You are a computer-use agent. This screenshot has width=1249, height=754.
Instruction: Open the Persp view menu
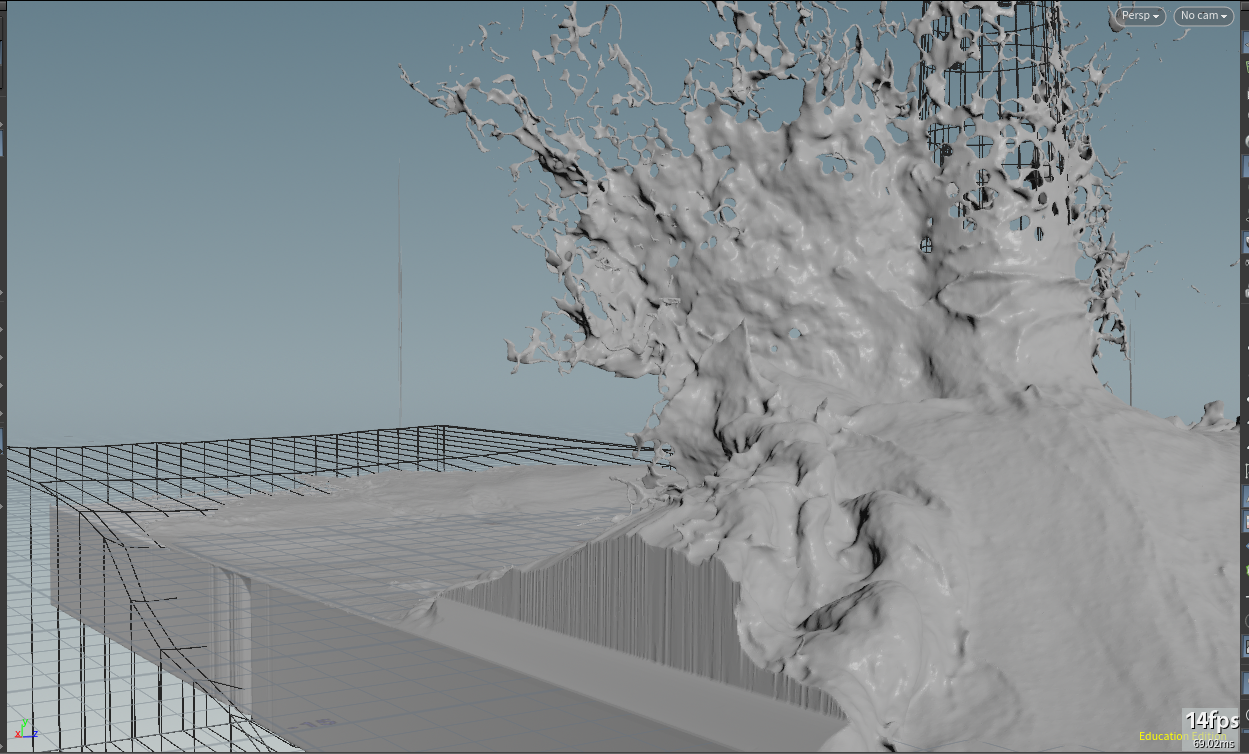[x=1138, y=16]
